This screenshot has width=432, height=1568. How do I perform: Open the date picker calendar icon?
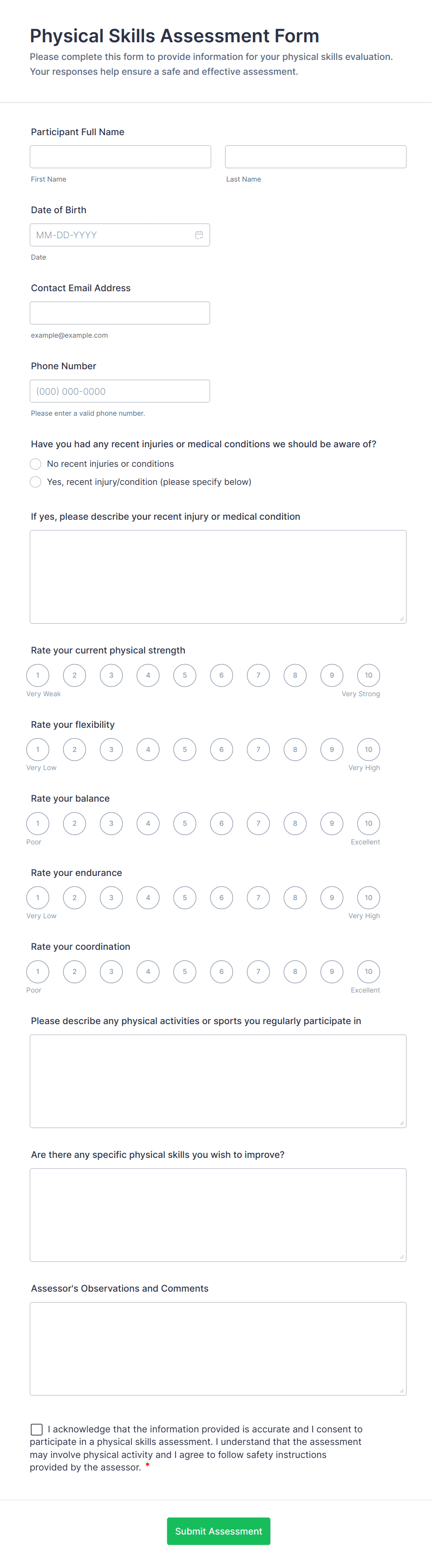coord(200,235)
